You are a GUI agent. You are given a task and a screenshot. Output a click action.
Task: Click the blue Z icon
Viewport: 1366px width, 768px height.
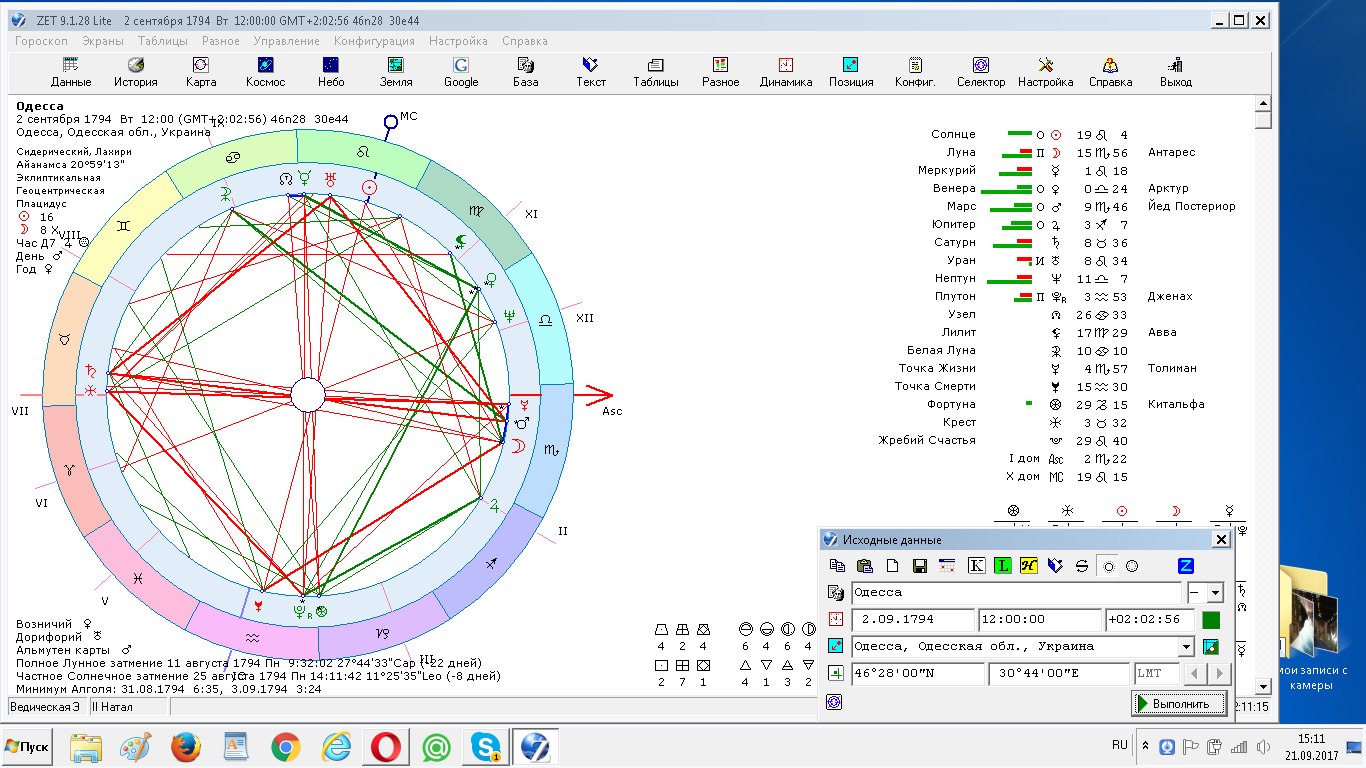(x=1186, y=566)
